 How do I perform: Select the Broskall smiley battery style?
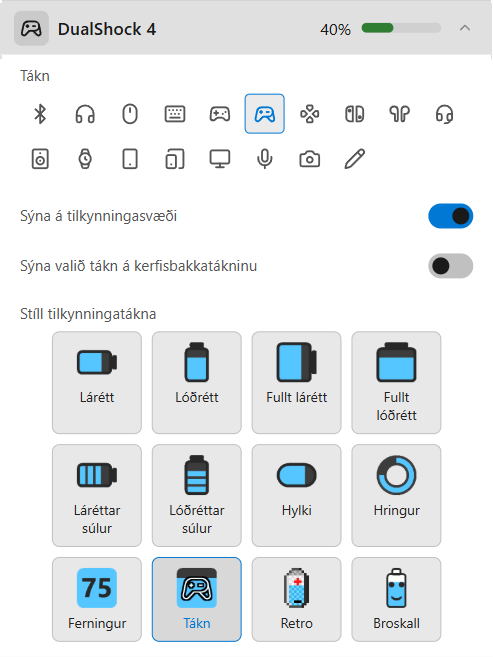point(396,599)
